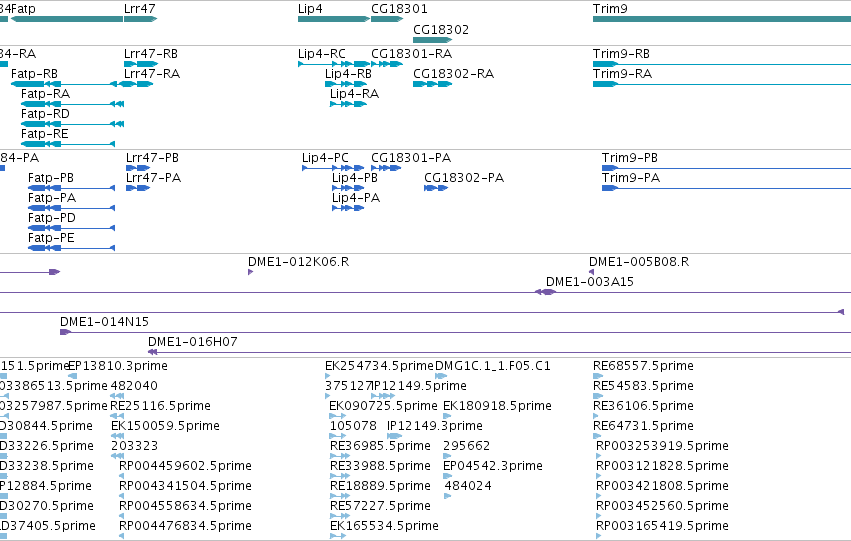Select clone DME1-003A15
This screenshot has height=541, width=851.
(x=546, y=292)
